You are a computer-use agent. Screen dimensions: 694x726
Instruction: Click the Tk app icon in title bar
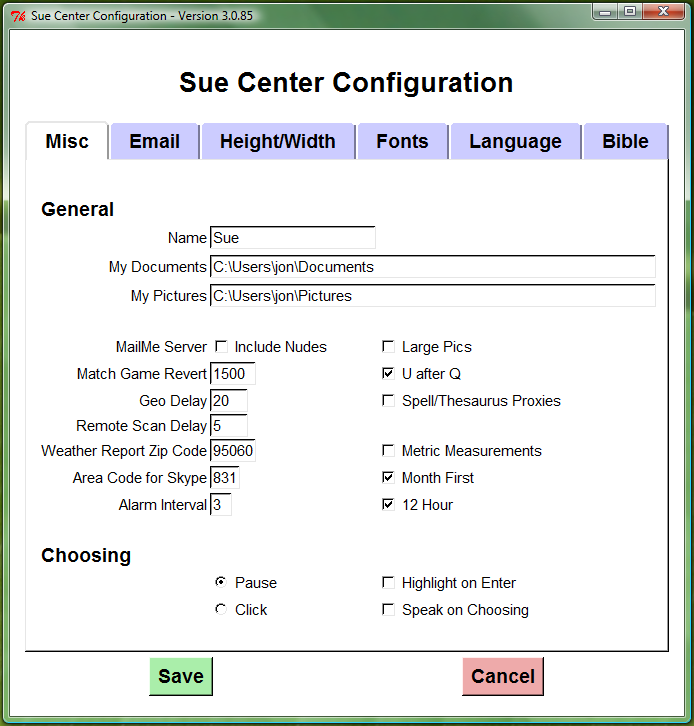pyautogui.click(x=17, y=17)
